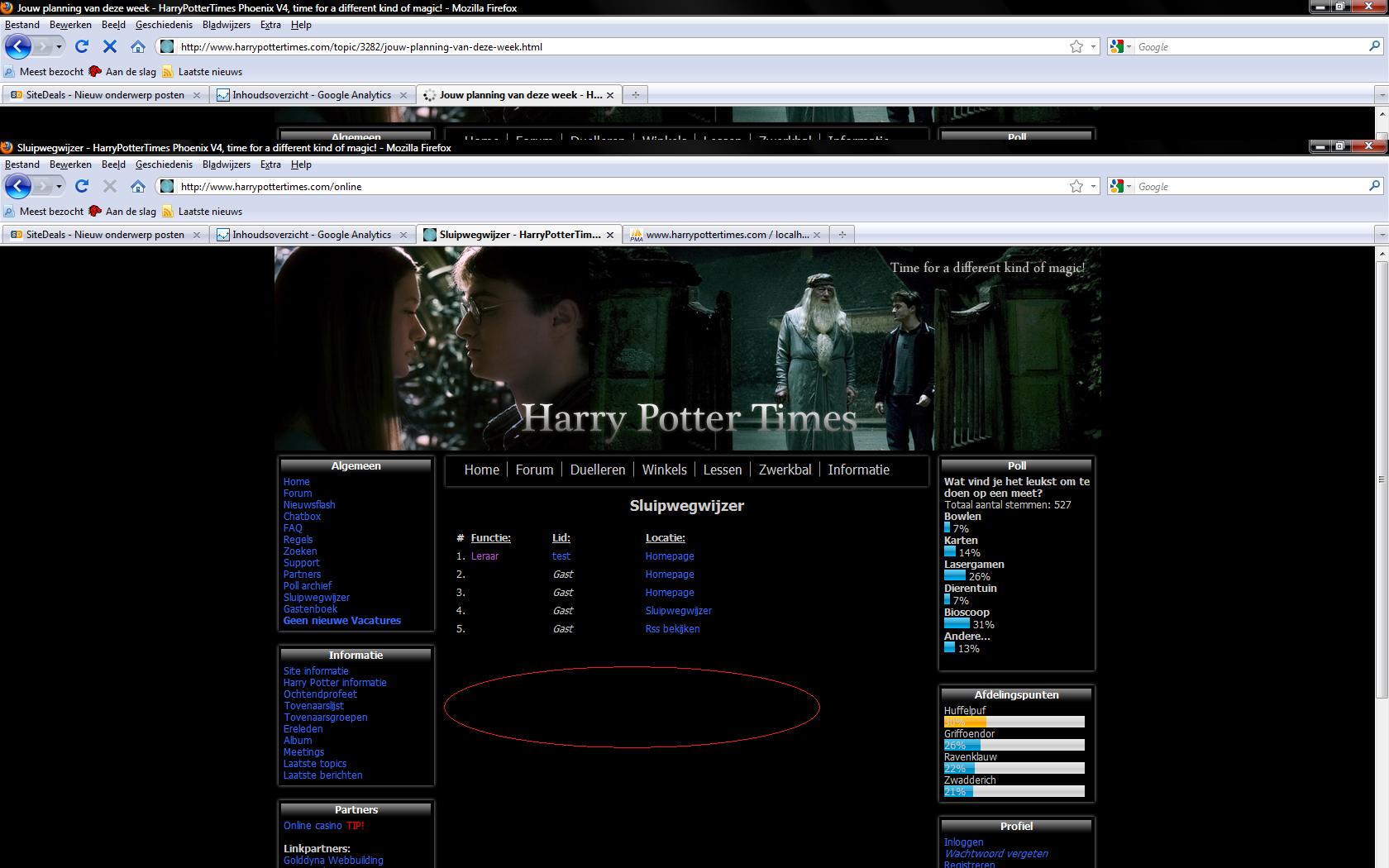Open search engine dropdown in Sluipwegwijzer window
The height and width of the screenshot is (868, 1389).
point(1128,187)
